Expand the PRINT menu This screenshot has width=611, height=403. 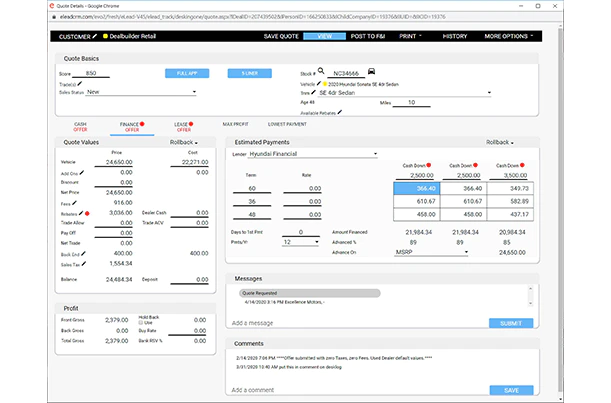tap(410, 36)
